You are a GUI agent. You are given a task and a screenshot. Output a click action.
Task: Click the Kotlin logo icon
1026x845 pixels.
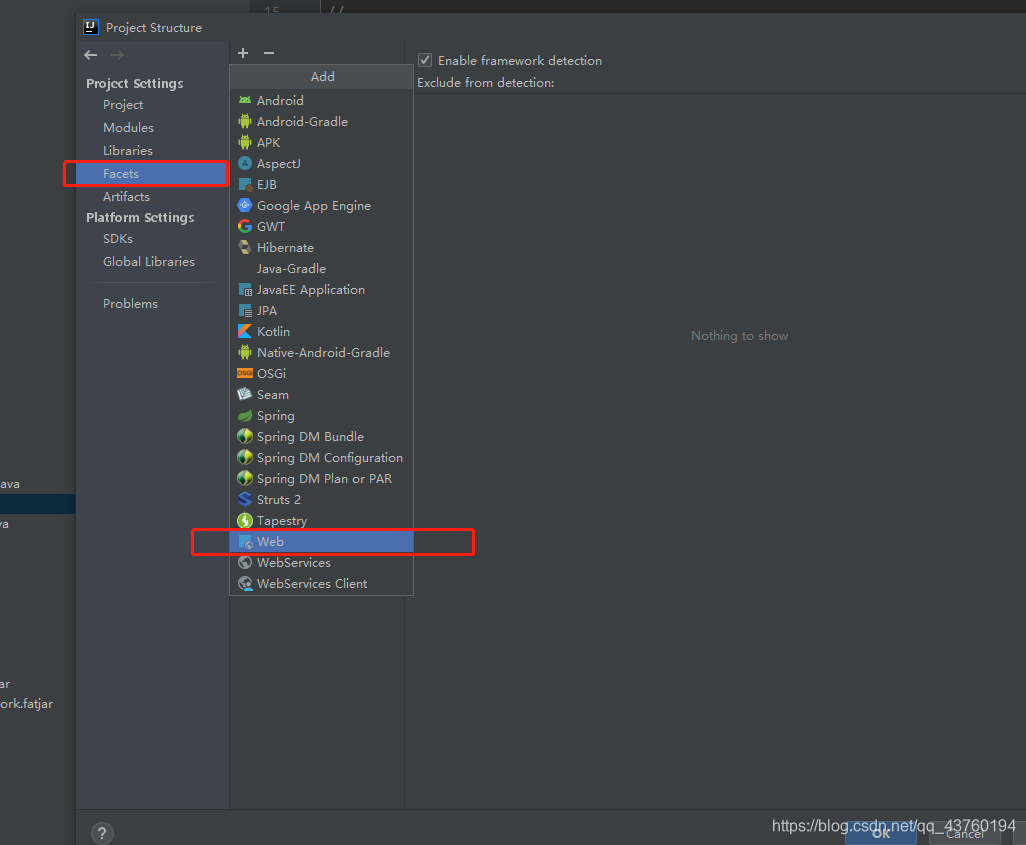click(245, 331)
